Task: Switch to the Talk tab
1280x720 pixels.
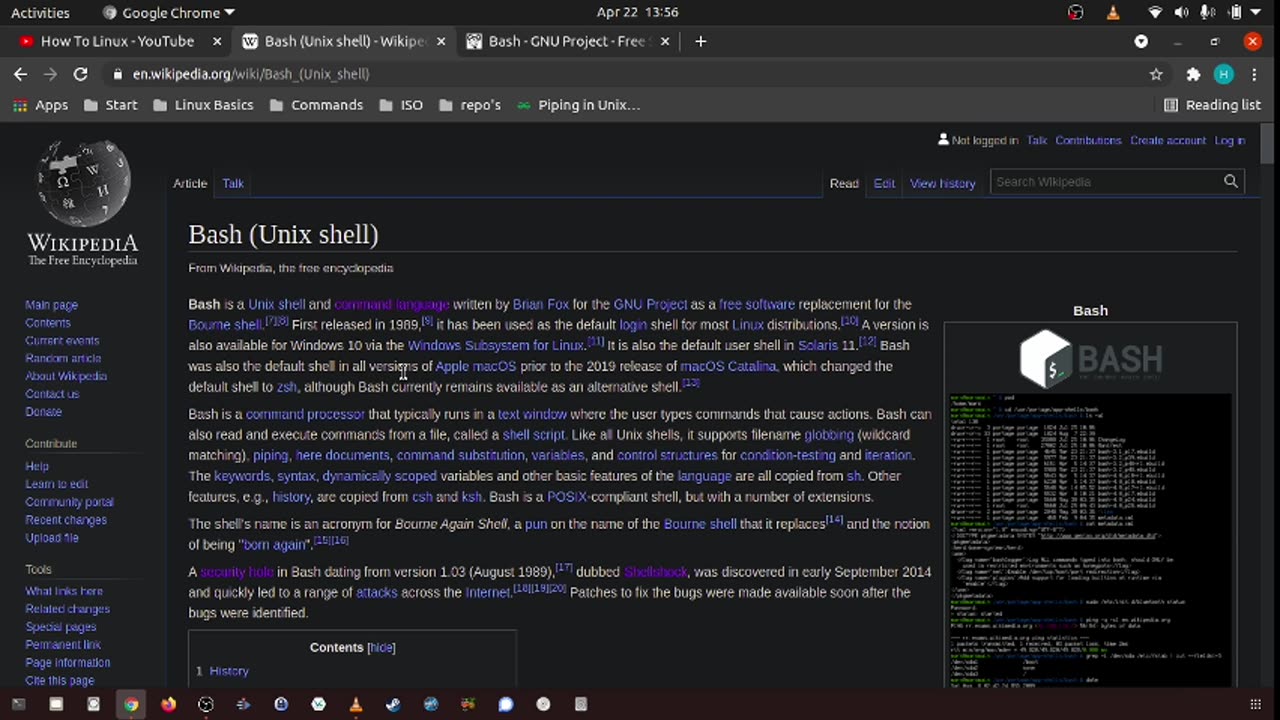Action: tap(233, 183)
